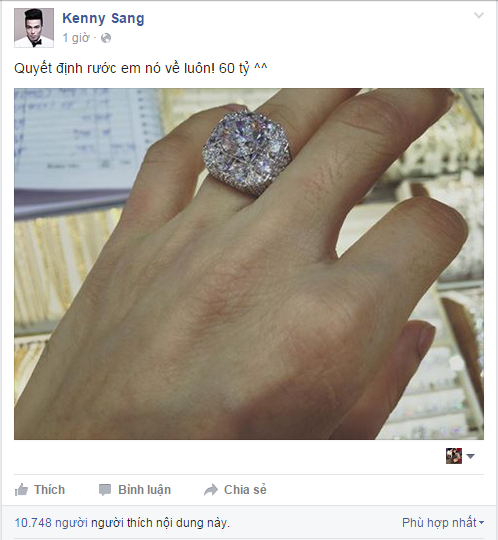Select the Bình luận comment label
The height and width of the screenshot is (540, 498).
pos(144,490)
